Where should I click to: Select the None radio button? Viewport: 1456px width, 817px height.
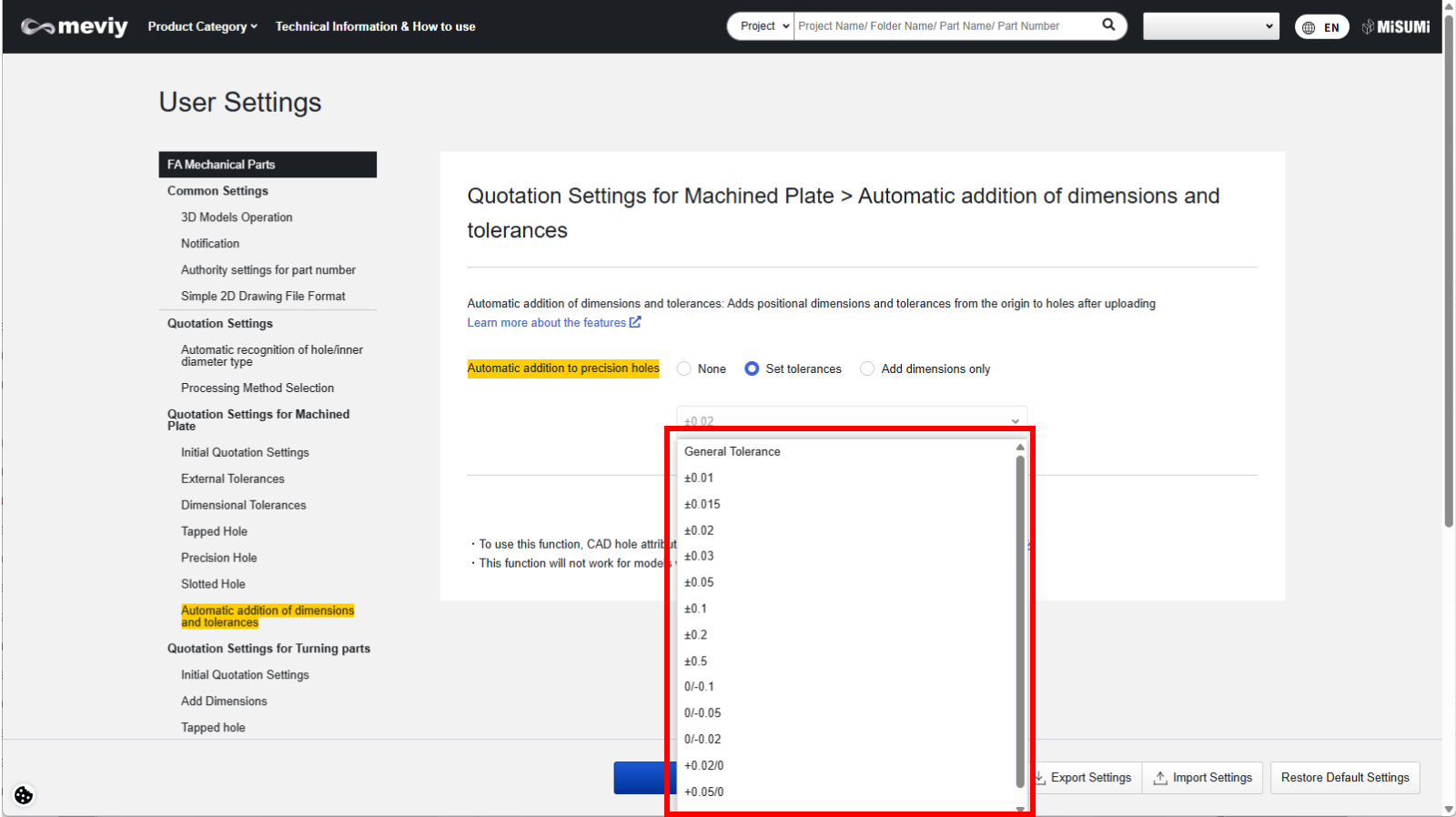[x=684, y=368]
